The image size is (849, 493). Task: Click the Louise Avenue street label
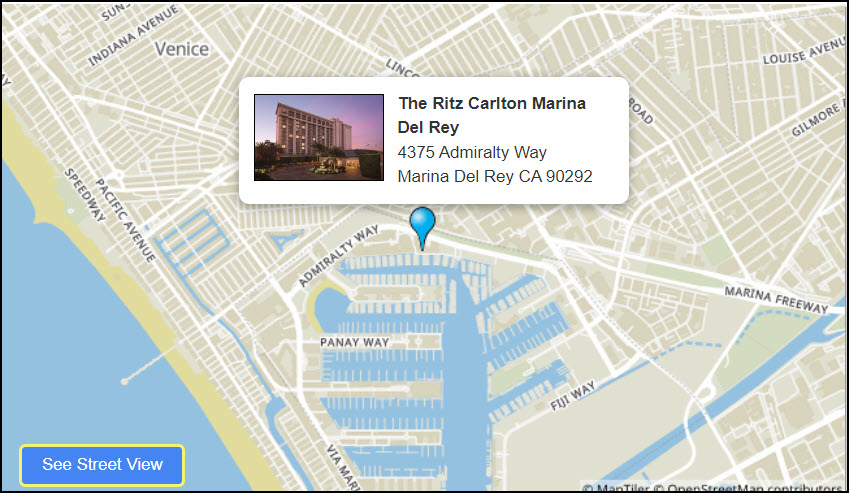[804, 50]
